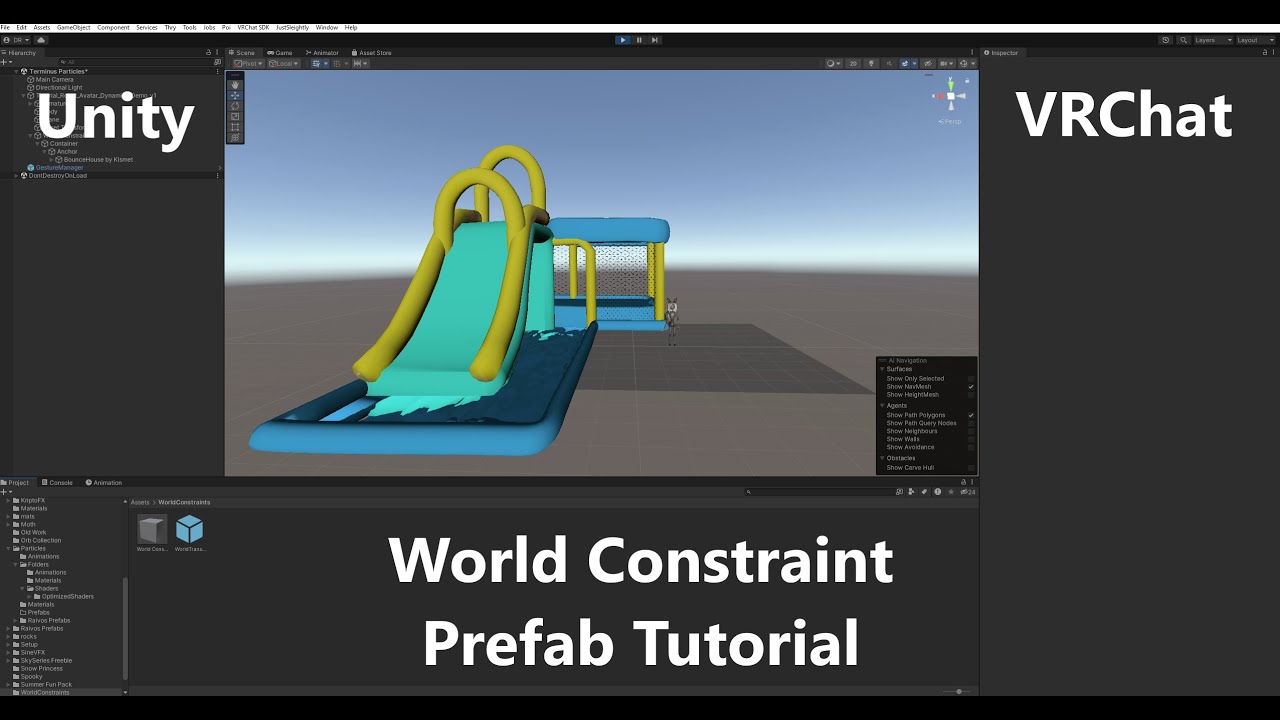Switch to the Console tab
This screenshot has height=720, width=1280.
(57, 482)
